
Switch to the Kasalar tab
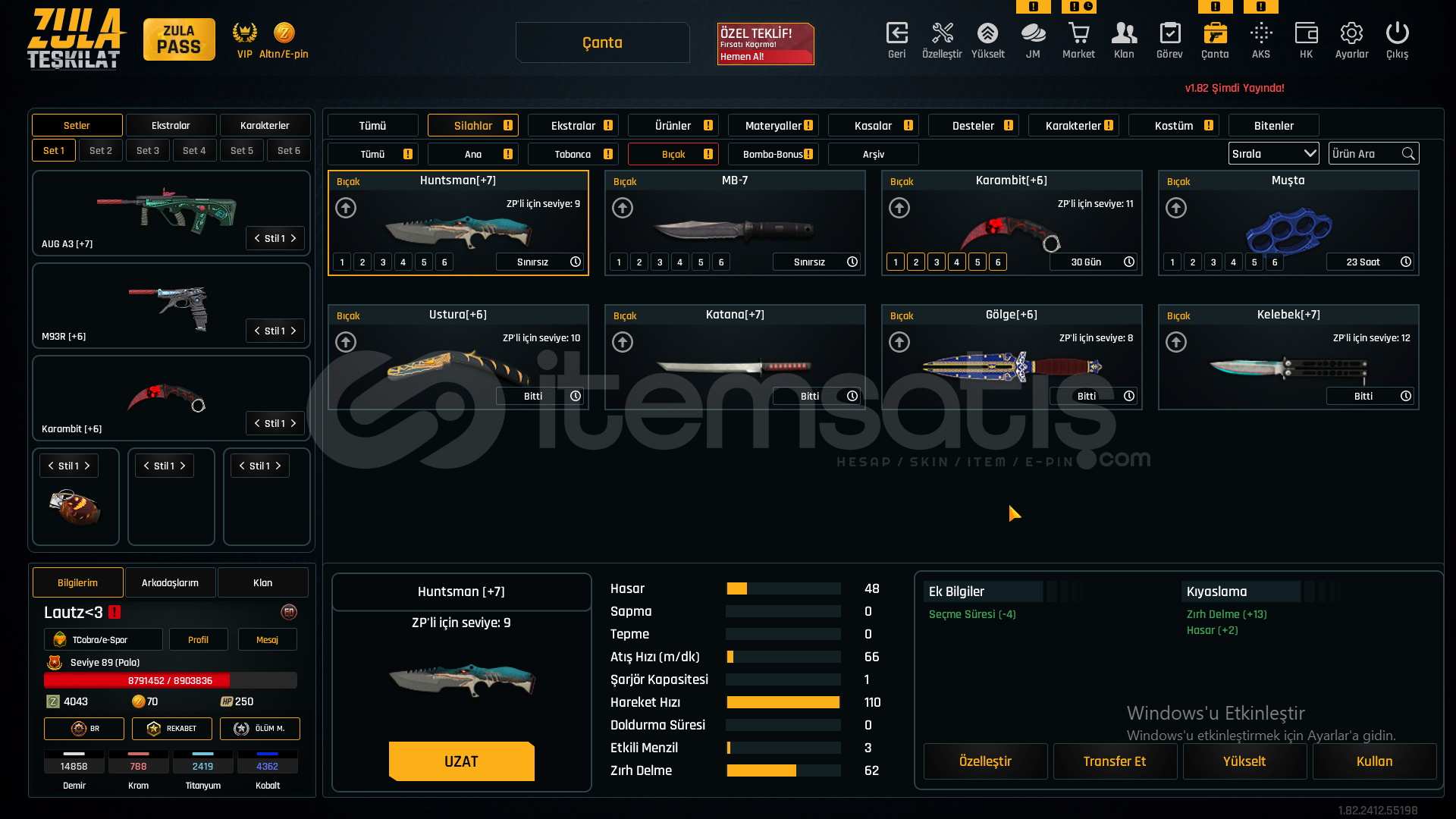873,126
